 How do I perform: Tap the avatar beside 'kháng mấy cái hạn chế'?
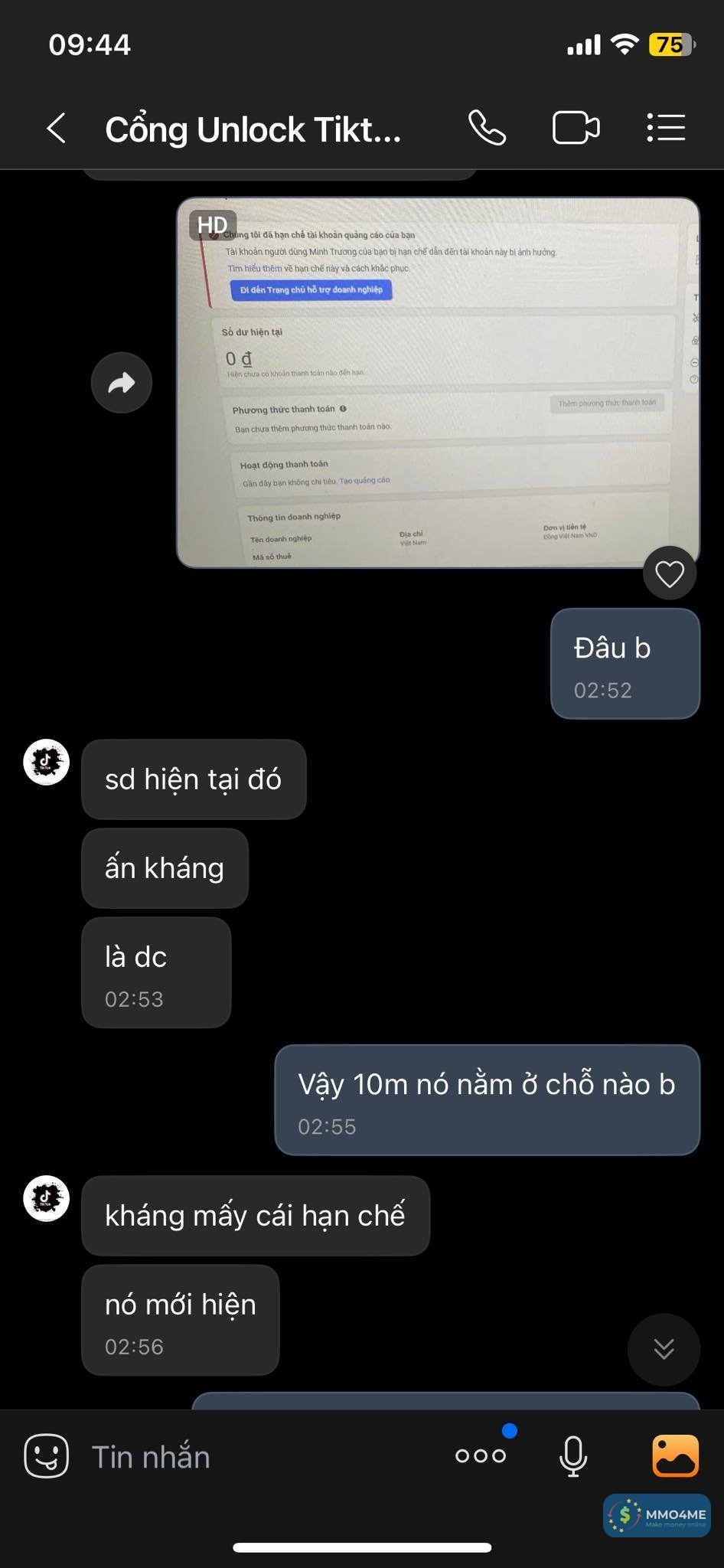pyautogui.click(x=47, y=1198)
